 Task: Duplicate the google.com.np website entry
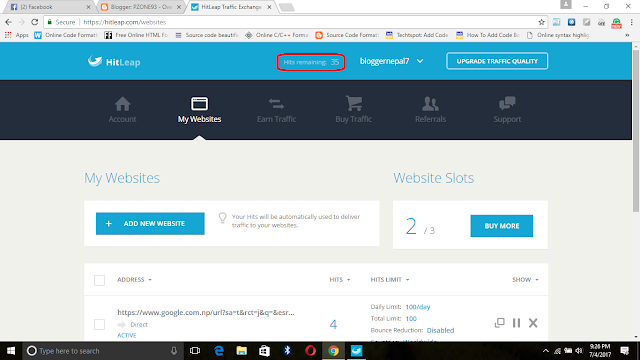(500, 323)
